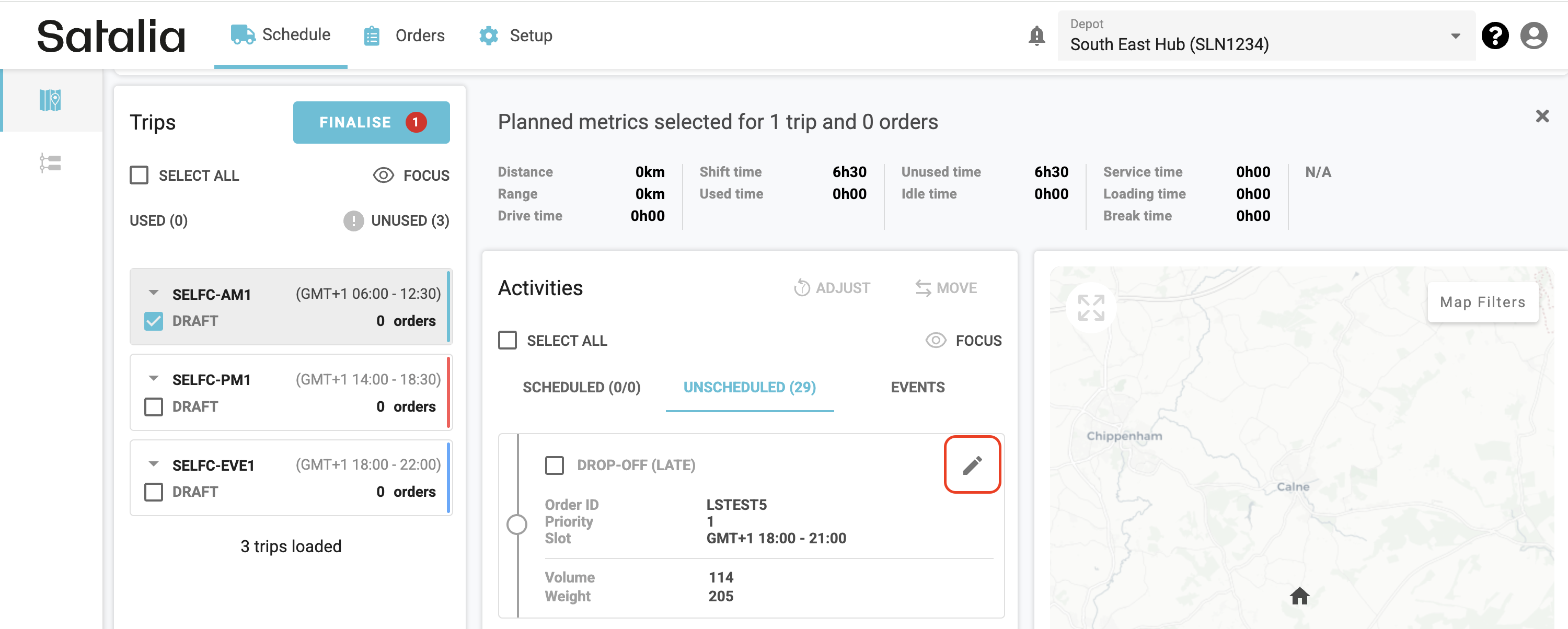Click the notification bell icon
This screenshot has width=1568, height=629.
(x=1036, y=36)
